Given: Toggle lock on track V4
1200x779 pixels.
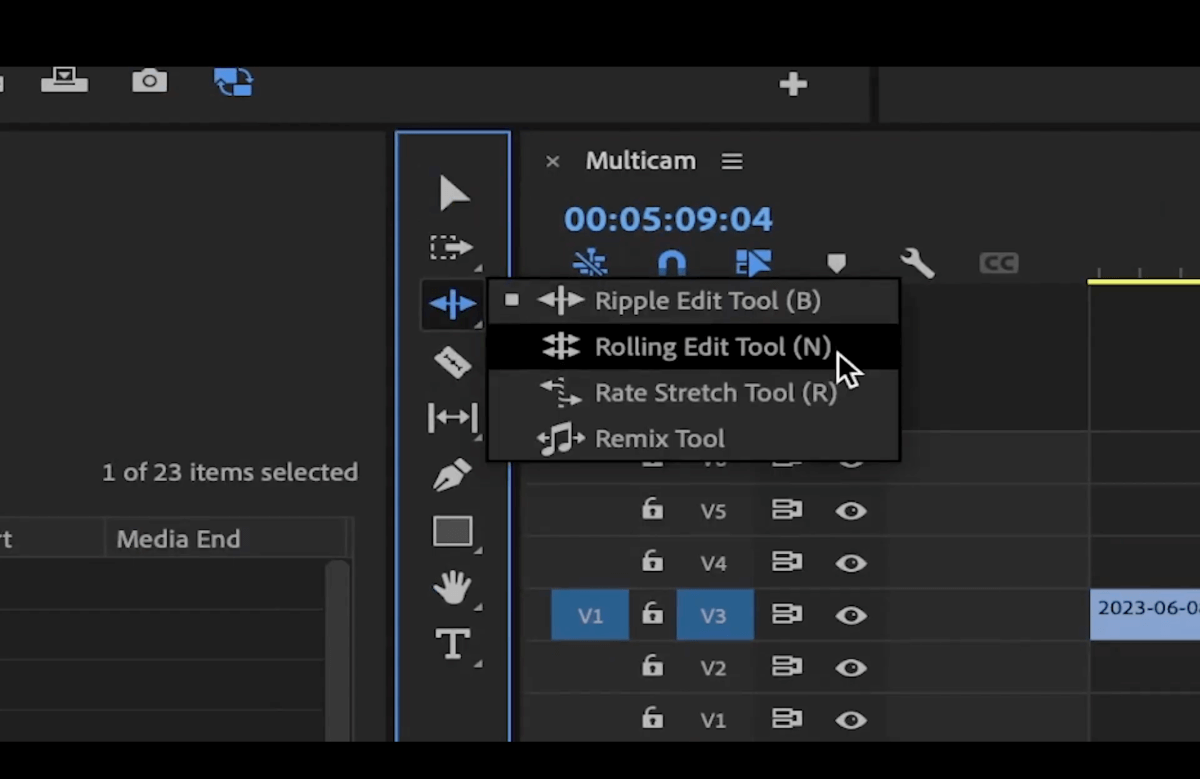Looking at the screenshot, I should (652, 562).
